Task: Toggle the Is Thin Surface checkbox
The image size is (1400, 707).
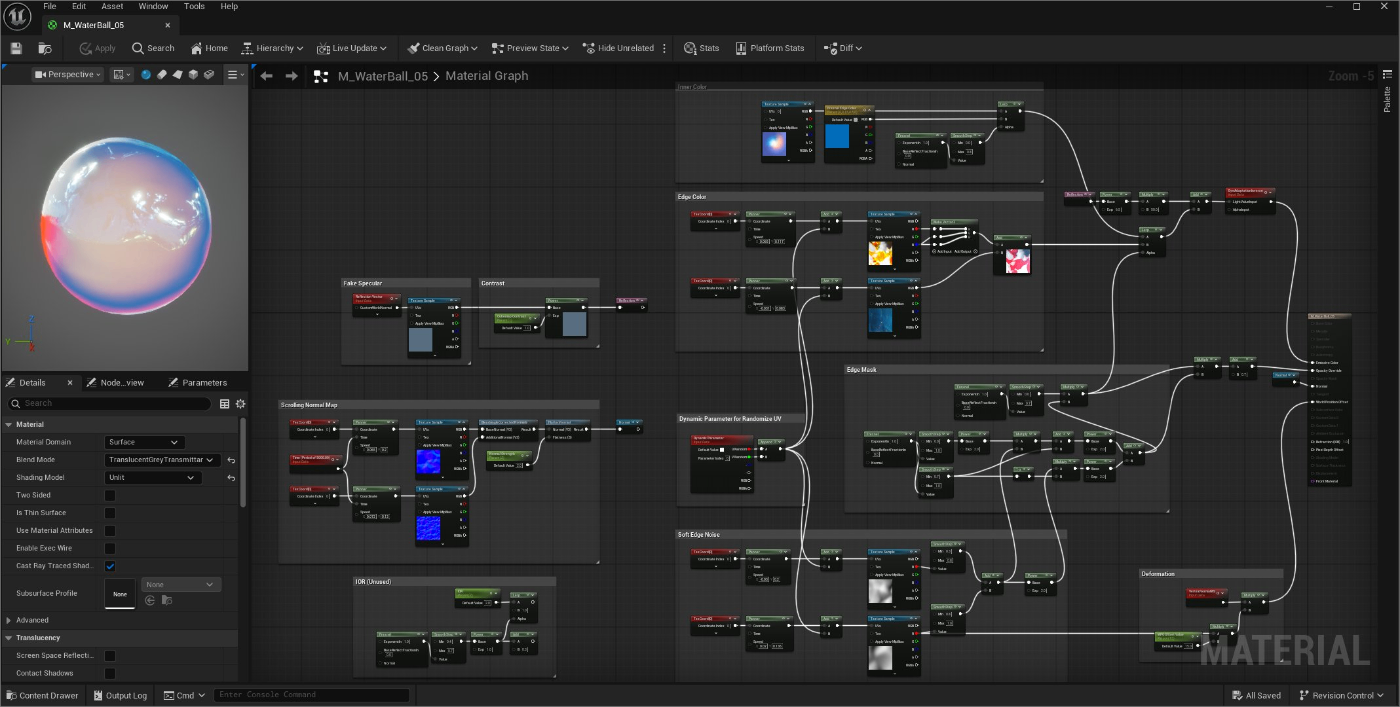Action: tap(110, 513)
